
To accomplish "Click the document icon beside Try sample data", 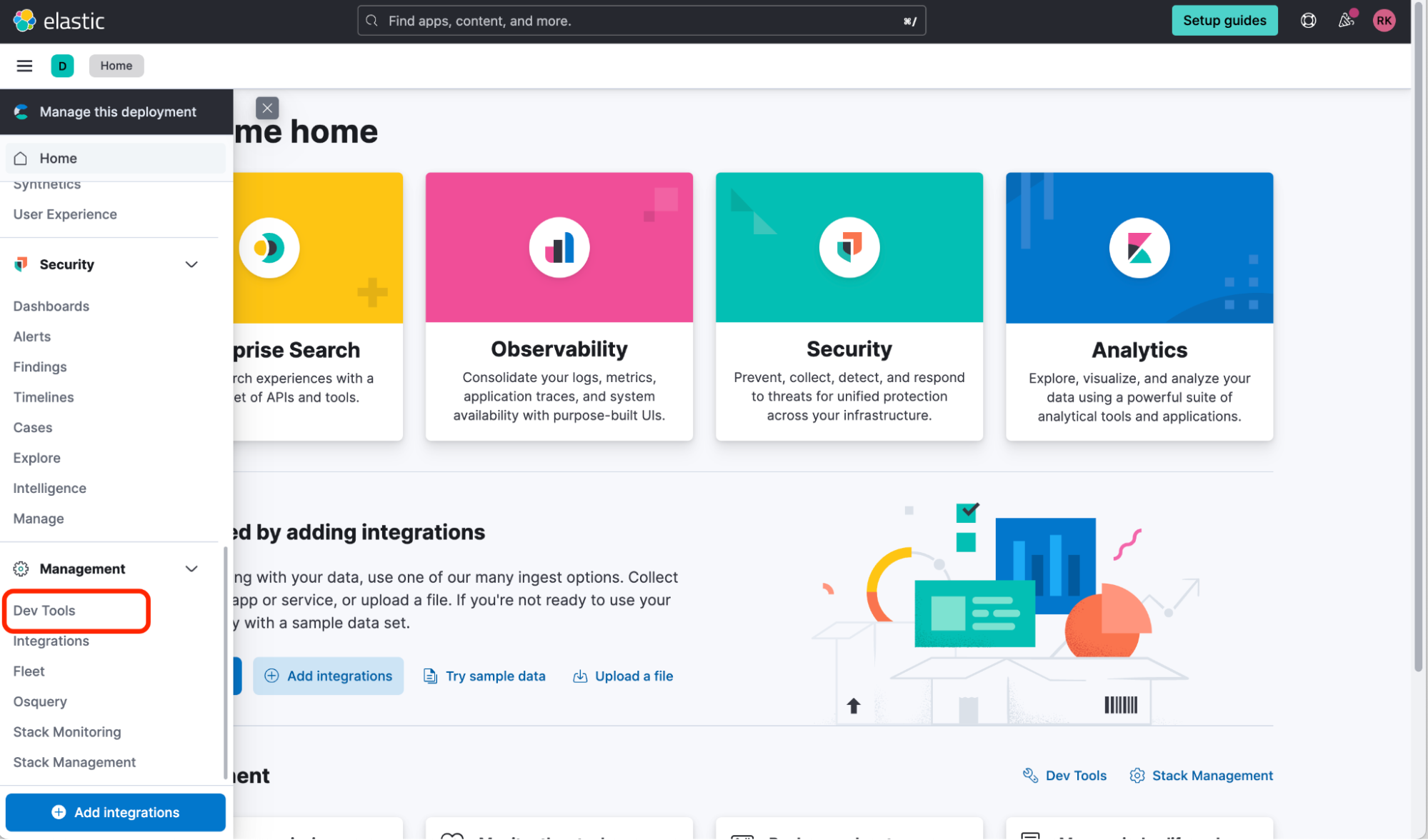I will click(430, 676).
